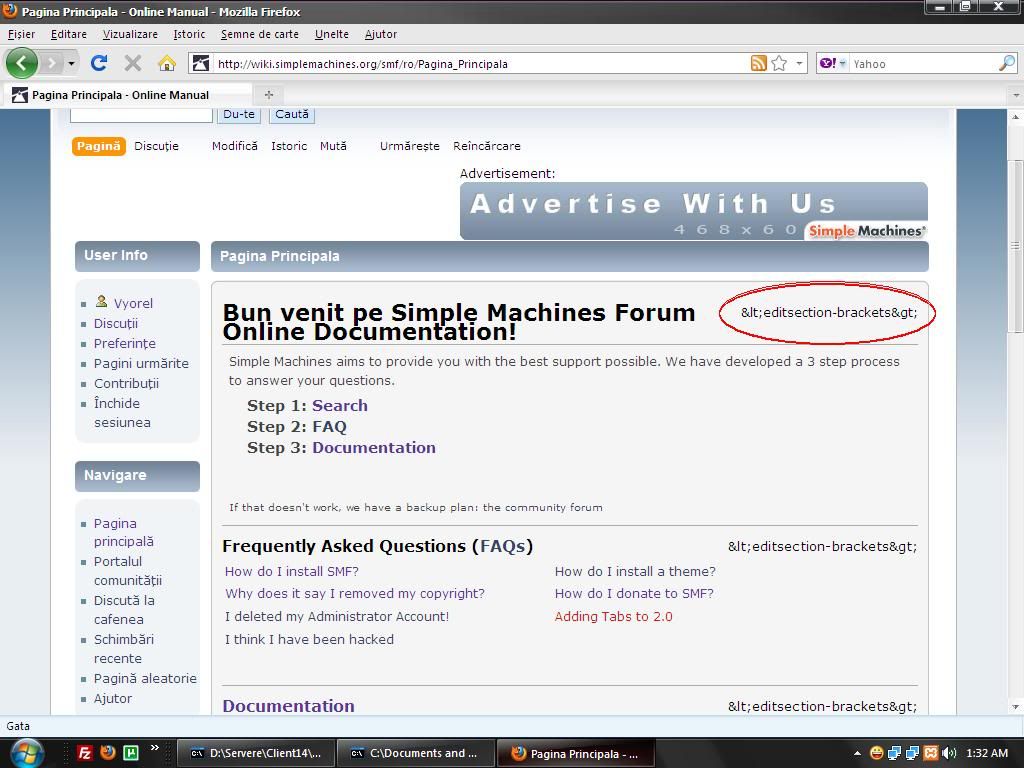The image size is (1024, 768).
Task: Reload the page with the blue refresh icon
Action: (x=99, y=63)
